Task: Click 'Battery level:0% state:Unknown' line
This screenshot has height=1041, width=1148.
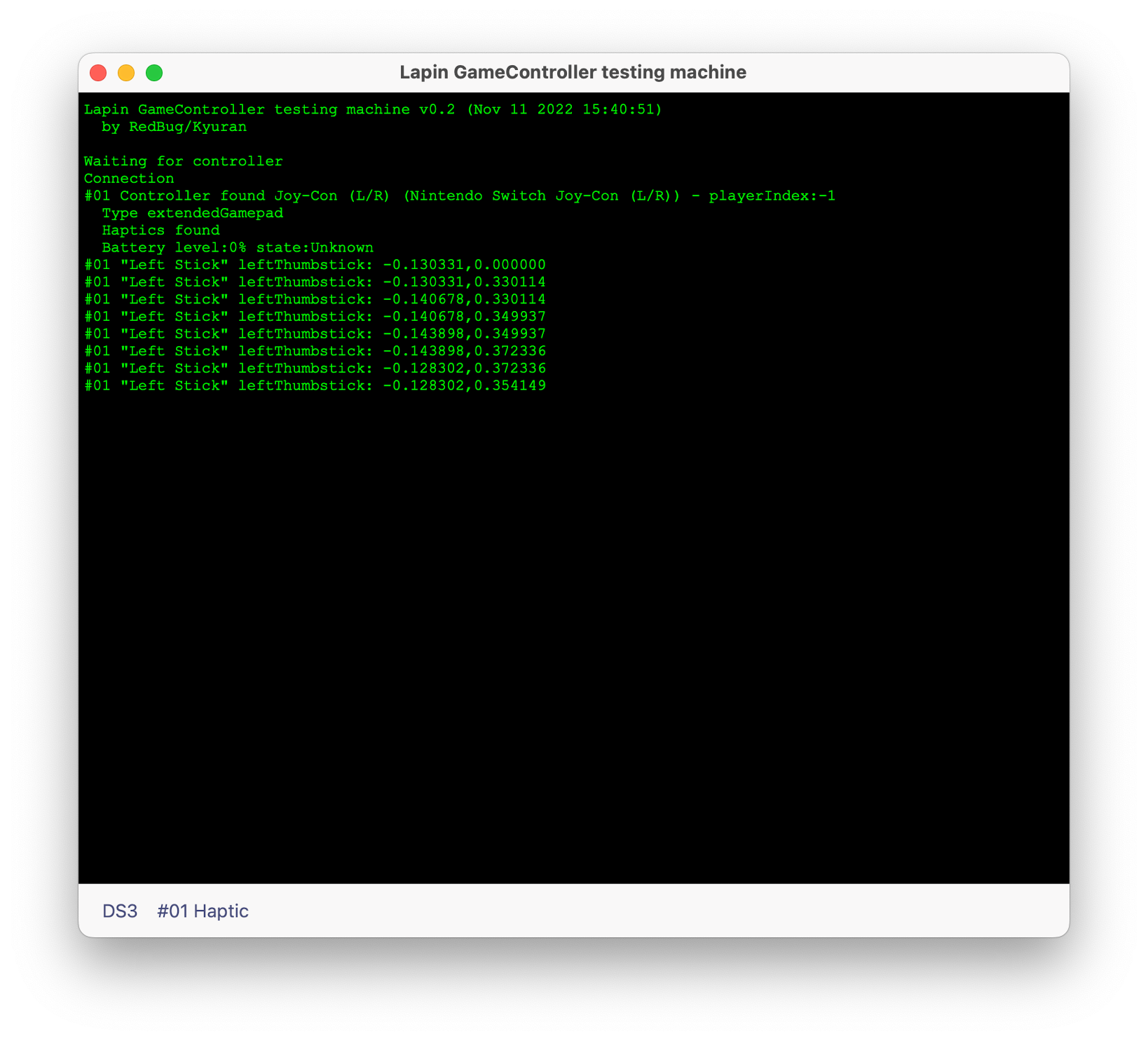Action: tap(238, 247)
